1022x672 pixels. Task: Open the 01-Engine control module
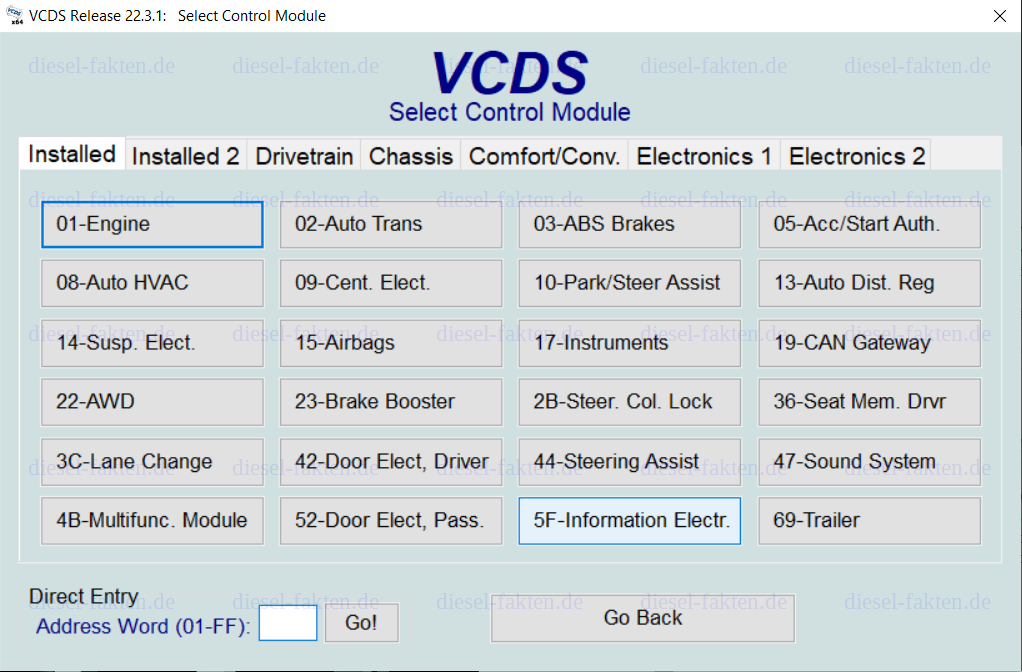(x=152, y=224)
